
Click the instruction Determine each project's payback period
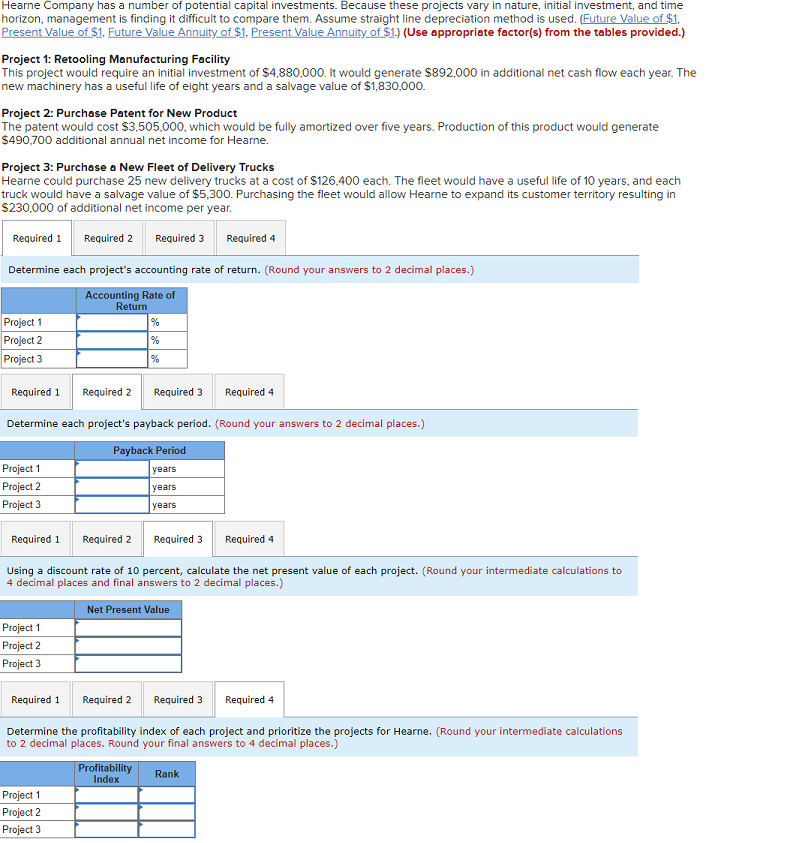(109, 424)
